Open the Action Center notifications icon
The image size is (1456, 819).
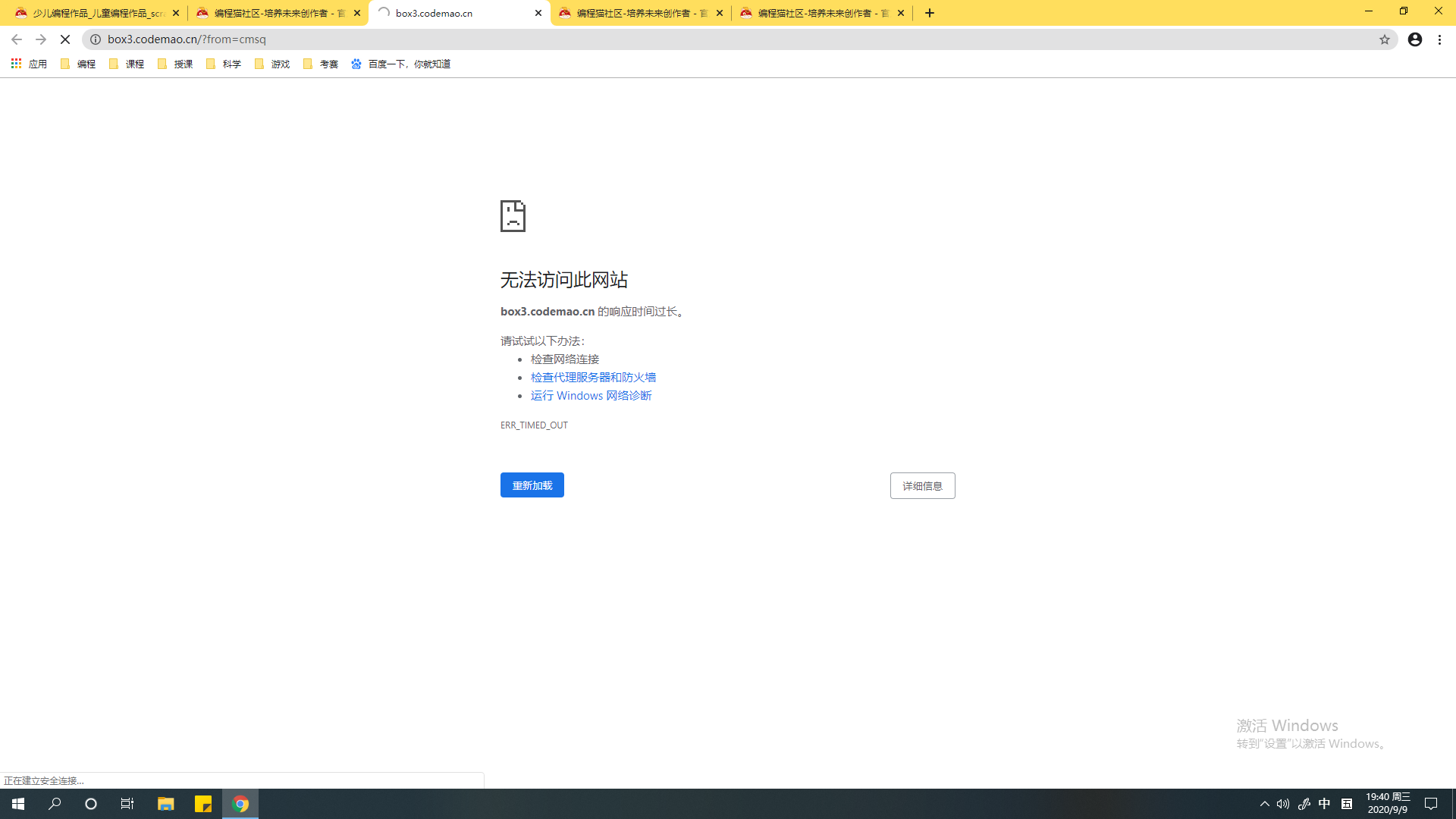1431,804
